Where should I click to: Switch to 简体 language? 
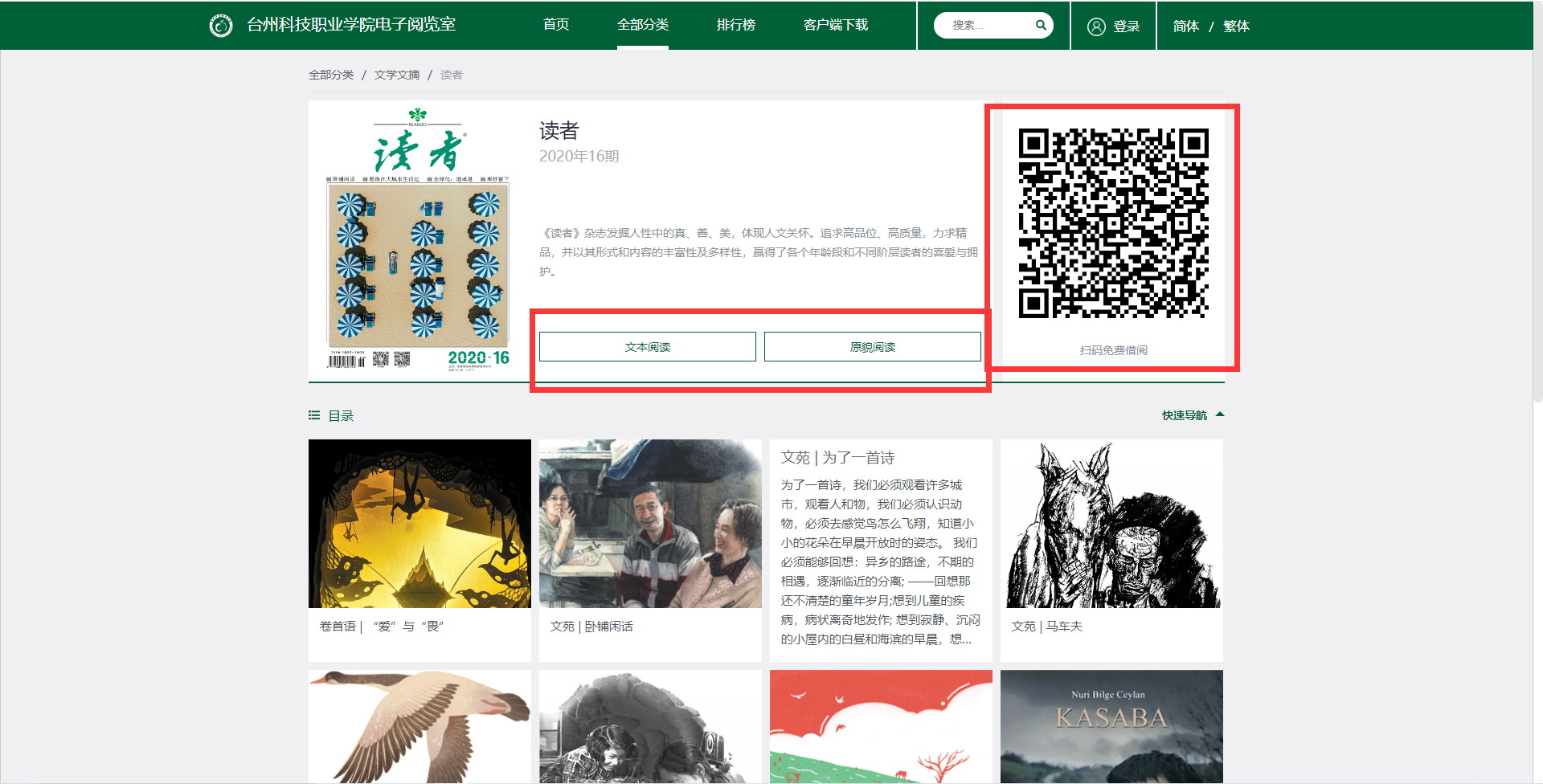pyautogui.click(x=1186, y=27)
